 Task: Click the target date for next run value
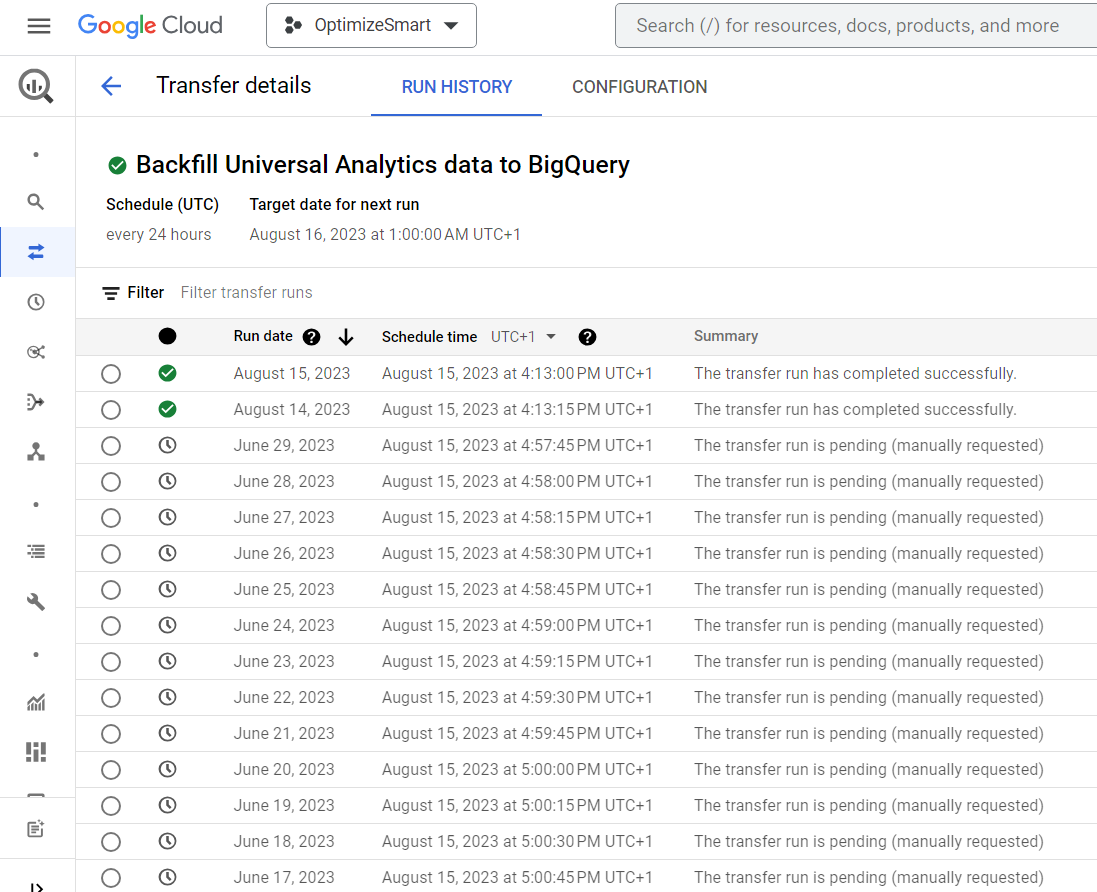(385, 234)
